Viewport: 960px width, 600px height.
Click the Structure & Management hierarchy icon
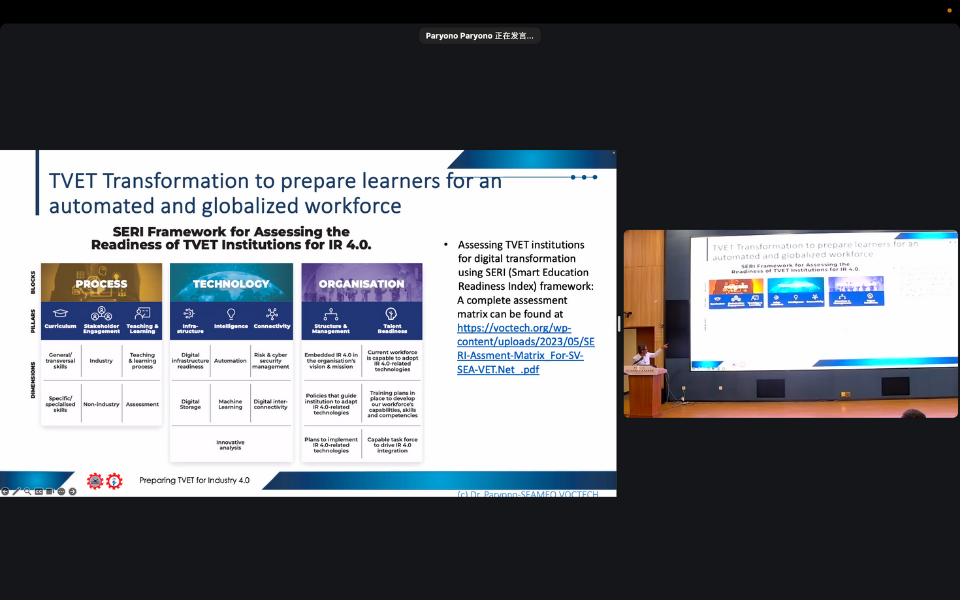click(x=331, y=315)
